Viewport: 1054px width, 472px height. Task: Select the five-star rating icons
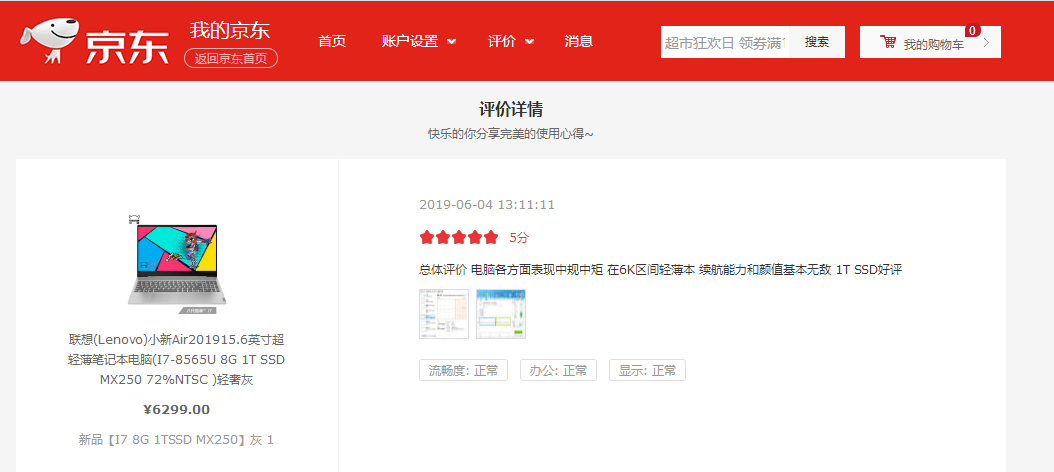458,237
